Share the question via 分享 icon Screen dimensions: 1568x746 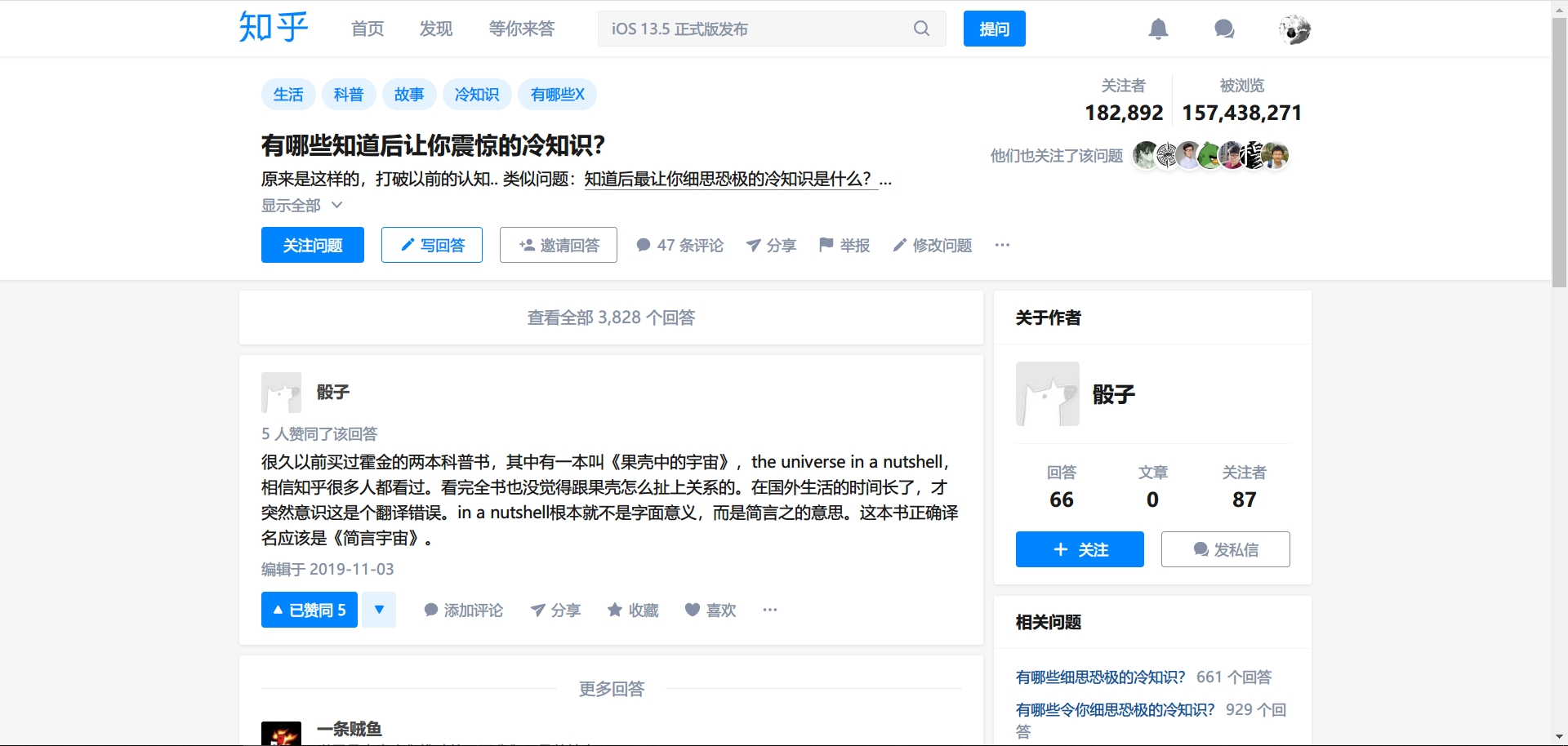click(754, 245)
